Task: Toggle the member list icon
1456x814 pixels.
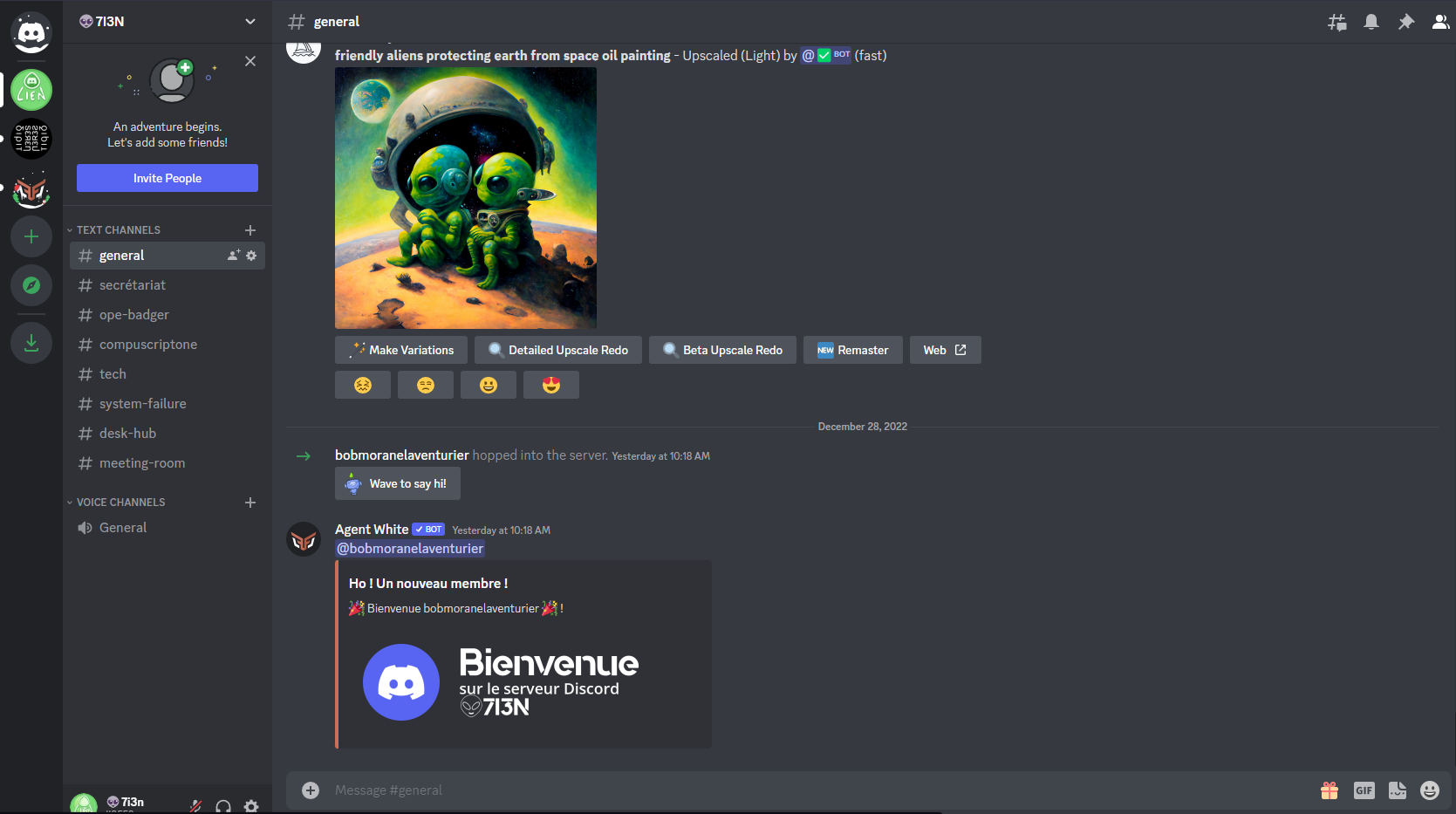Action: click(x=1440, y=22)
